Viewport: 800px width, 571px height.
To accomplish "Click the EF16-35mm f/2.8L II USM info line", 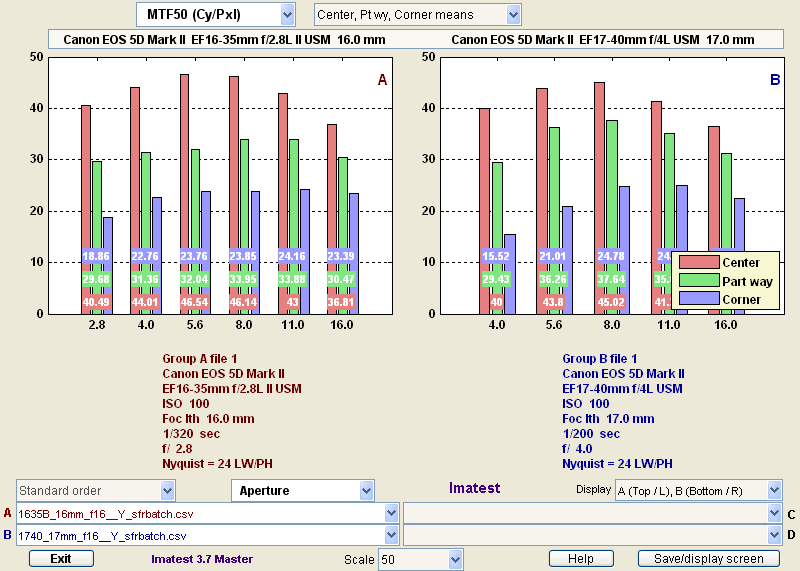I will point(232,389).
